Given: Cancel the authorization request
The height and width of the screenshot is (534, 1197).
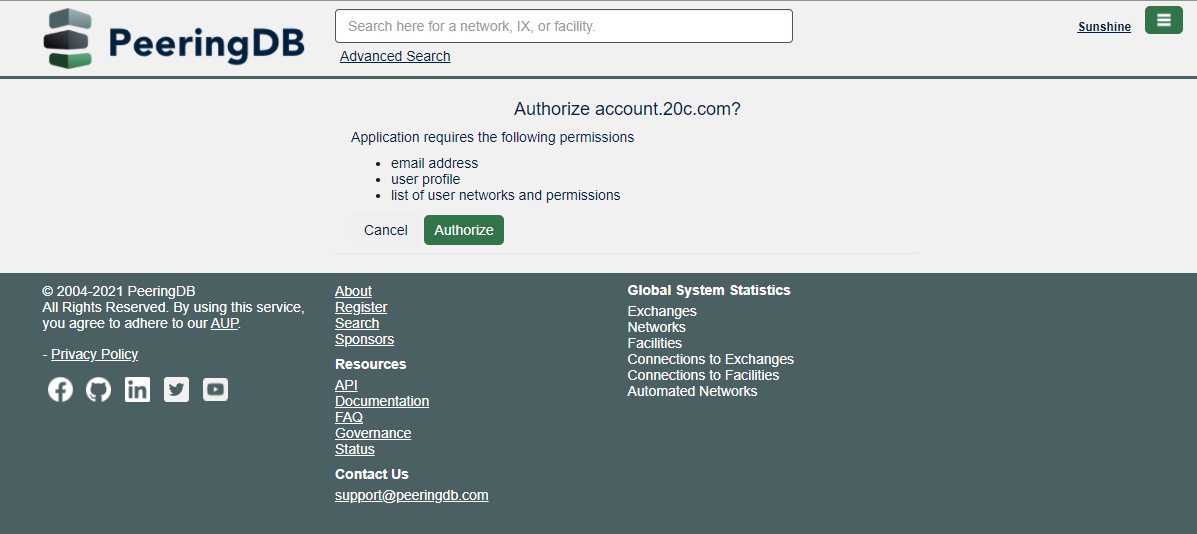Looking at the screenshot, I should (385, 230).
